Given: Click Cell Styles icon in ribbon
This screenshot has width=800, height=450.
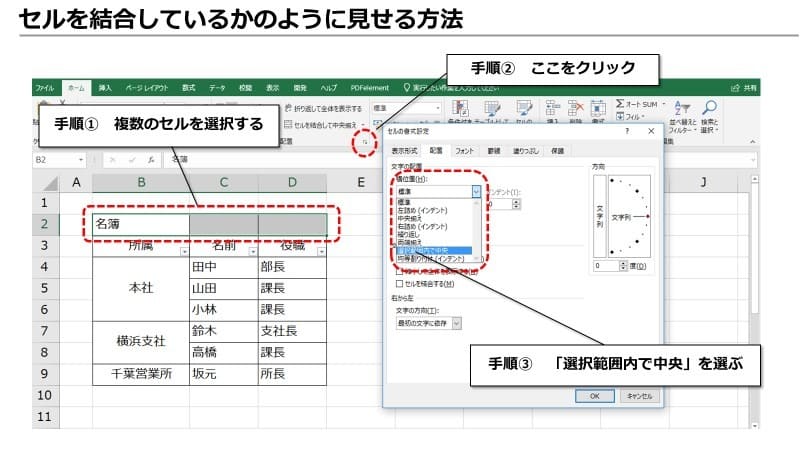Looking at the screenshot, I should 523,109.
